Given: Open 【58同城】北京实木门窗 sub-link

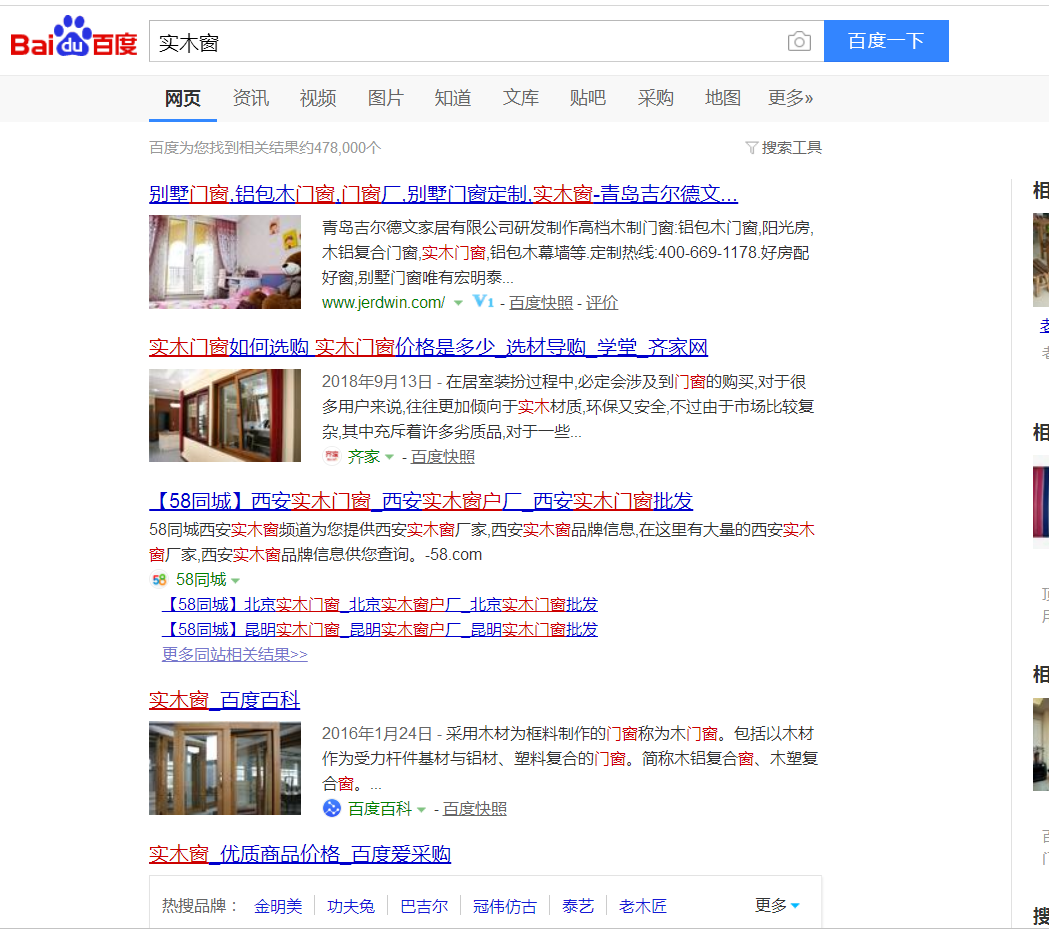Looking at the screenshot, I should (x=379, y=605).
